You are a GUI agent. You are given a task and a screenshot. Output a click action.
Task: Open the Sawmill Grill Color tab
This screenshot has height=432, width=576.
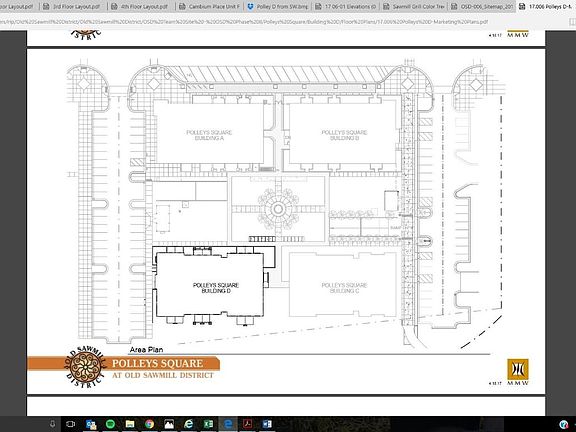[x=413, y=6]
